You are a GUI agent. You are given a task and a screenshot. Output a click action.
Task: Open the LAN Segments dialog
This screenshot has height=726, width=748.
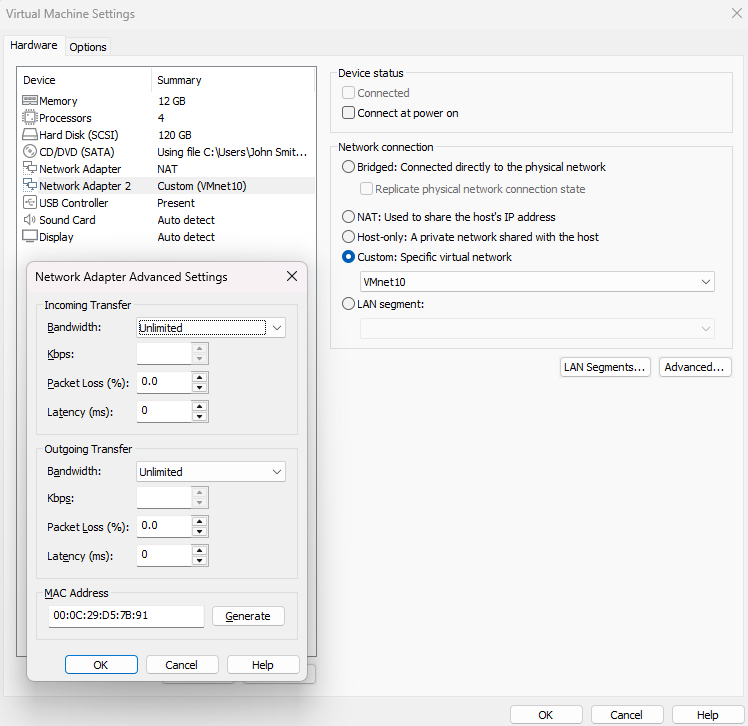coord(604,367)
